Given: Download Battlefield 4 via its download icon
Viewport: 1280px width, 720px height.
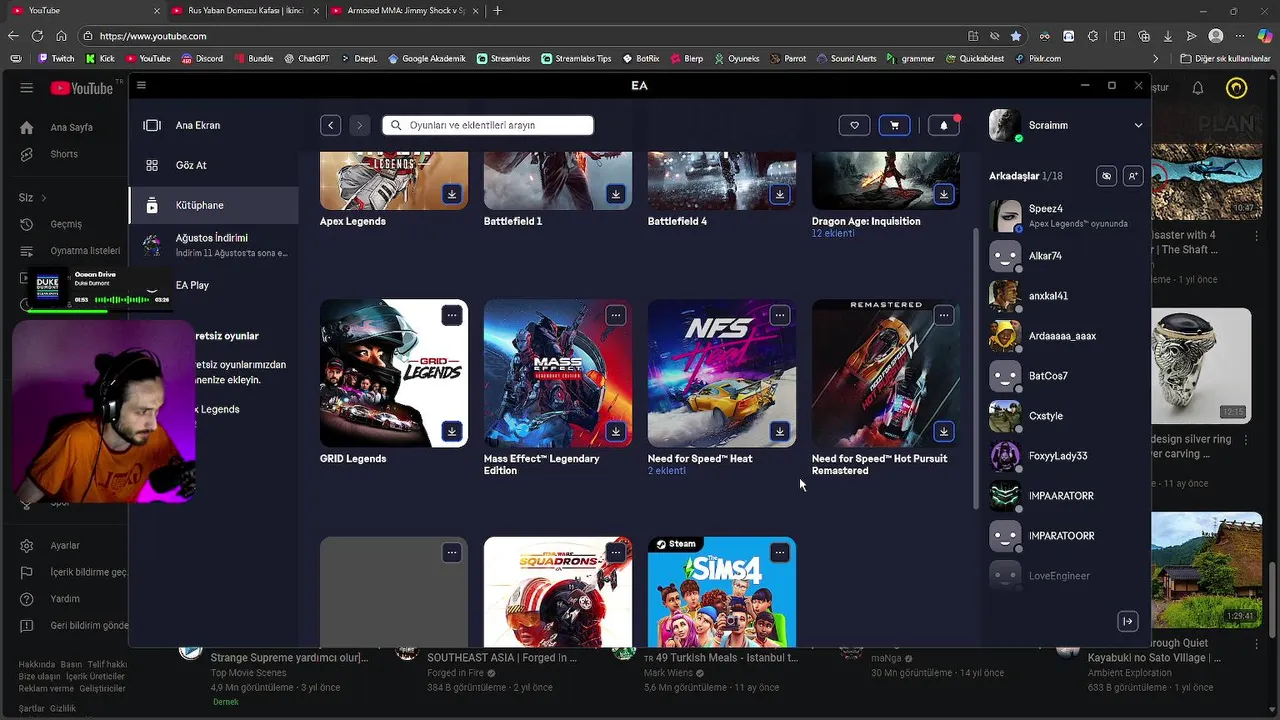Looking at the screenshot, I should coord(780,194).
